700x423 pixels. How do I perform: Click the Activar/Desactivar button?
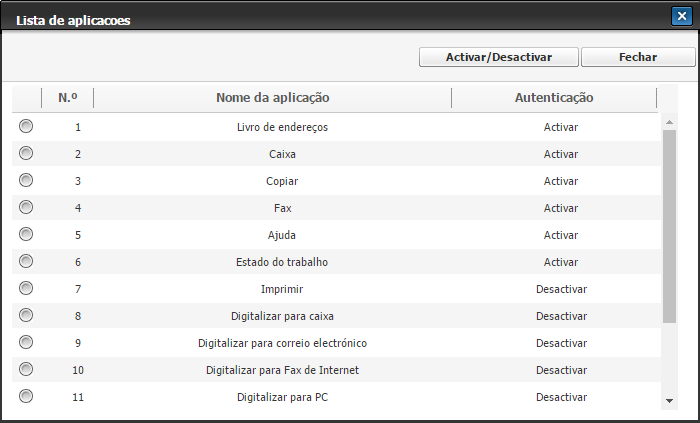point(498,57)
